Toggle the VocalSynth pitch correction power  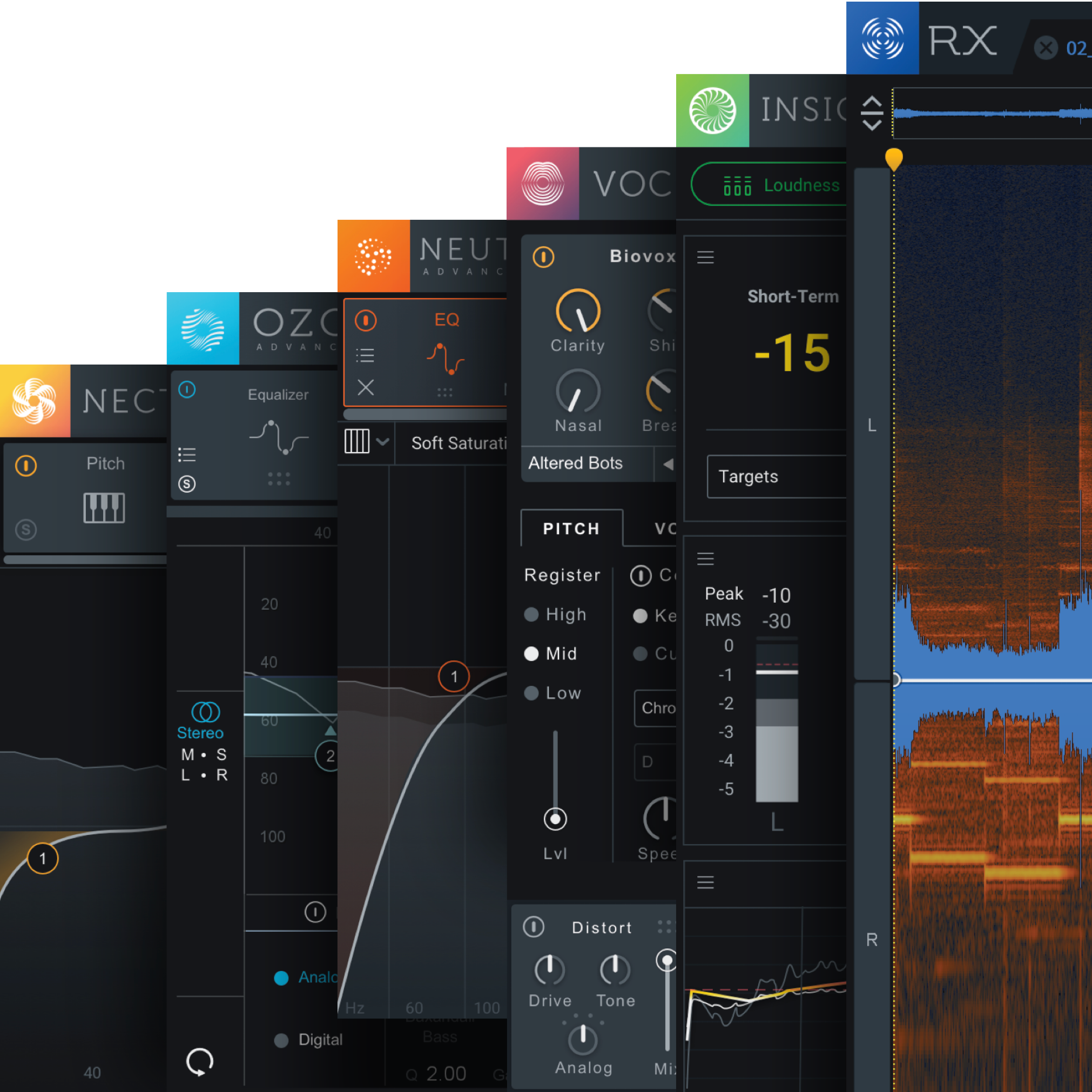[x=641, y=576]
